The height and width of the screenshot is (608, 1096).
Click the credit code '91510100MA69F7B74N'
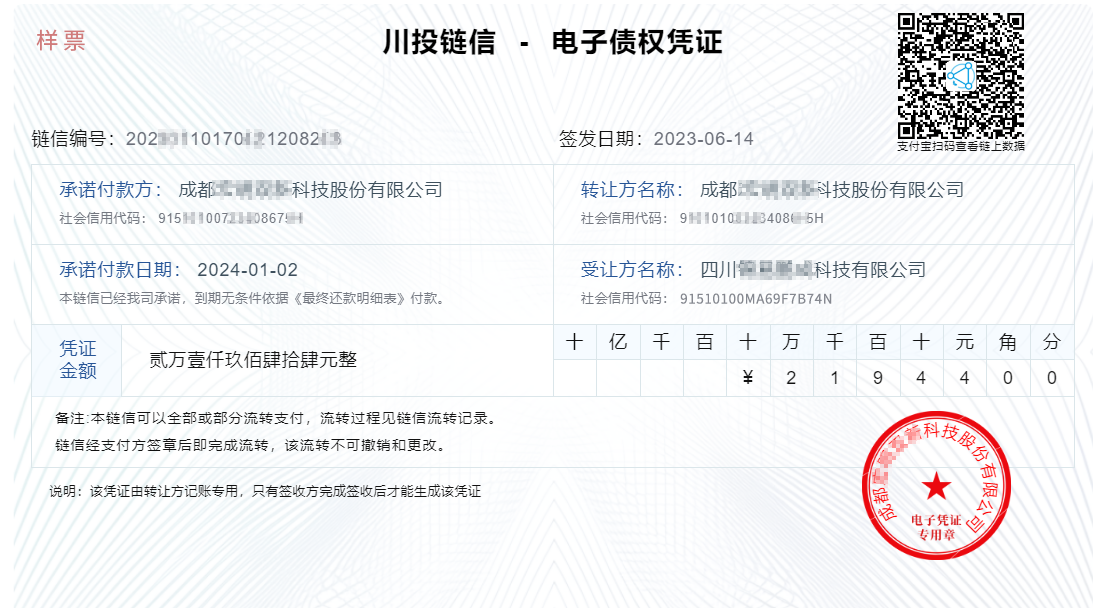pyautogui.click(x=756, y=299)
